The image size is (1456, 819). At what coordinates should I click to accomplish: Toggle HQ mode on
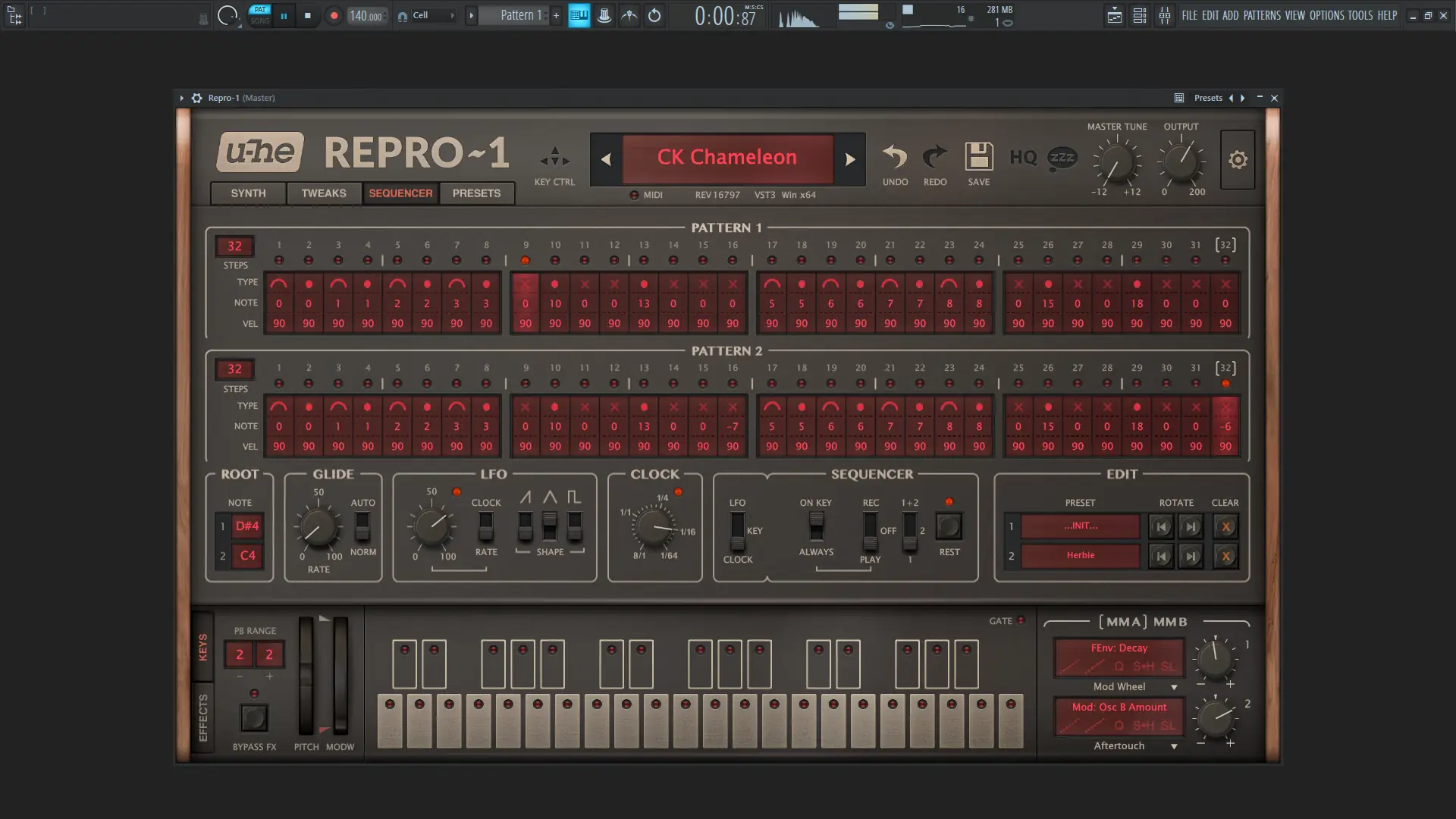pyautogui.click(x=1023, y=158)
